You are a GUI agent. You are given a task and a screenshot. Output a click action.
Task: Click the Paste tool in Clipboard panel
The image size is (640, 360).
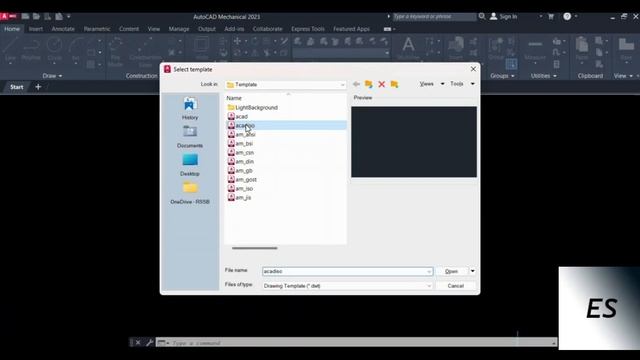[582, 48]
